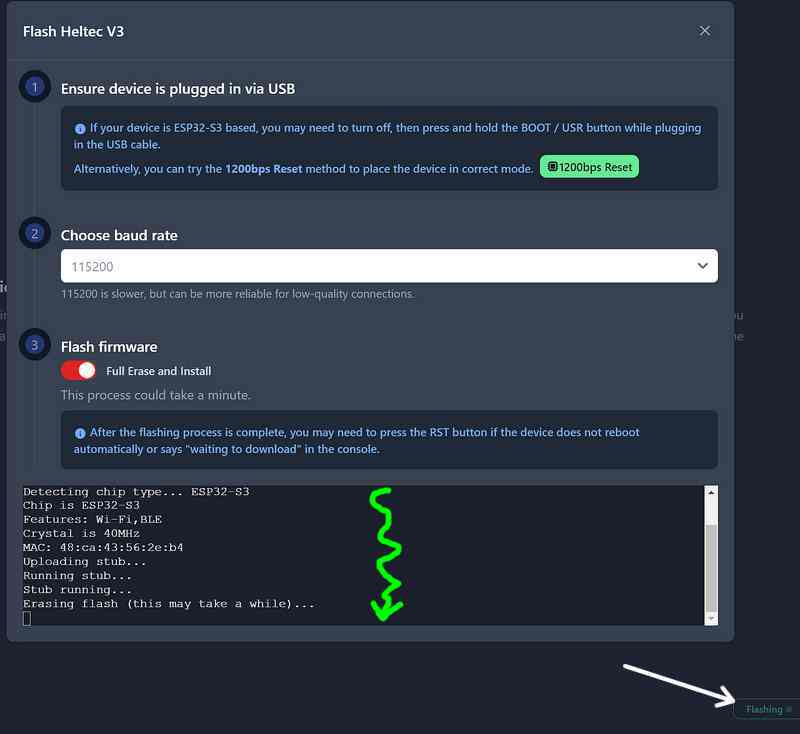Close the Flash Heltec V3 dialog
The height and width of the screenshot is (734, 800).
[705, 31]
